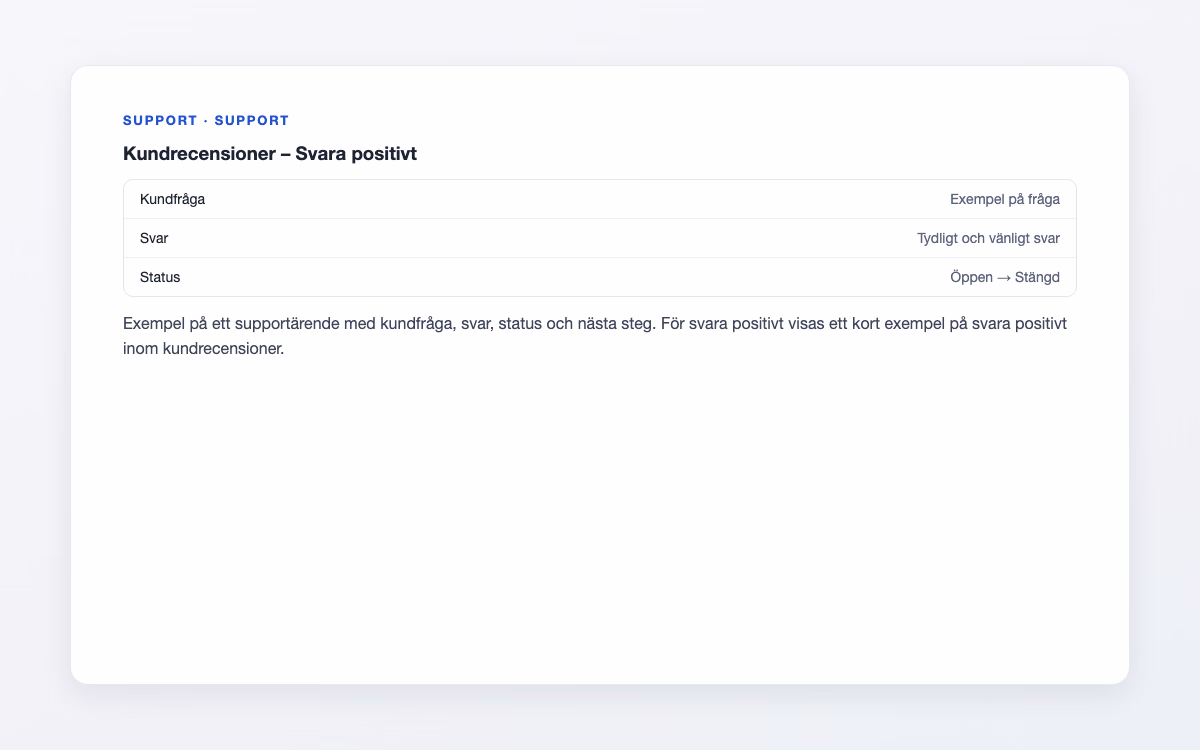
Task: Click the dot separator between SUPPORT words
Action: pyautogui.click(x=206, y=120)
